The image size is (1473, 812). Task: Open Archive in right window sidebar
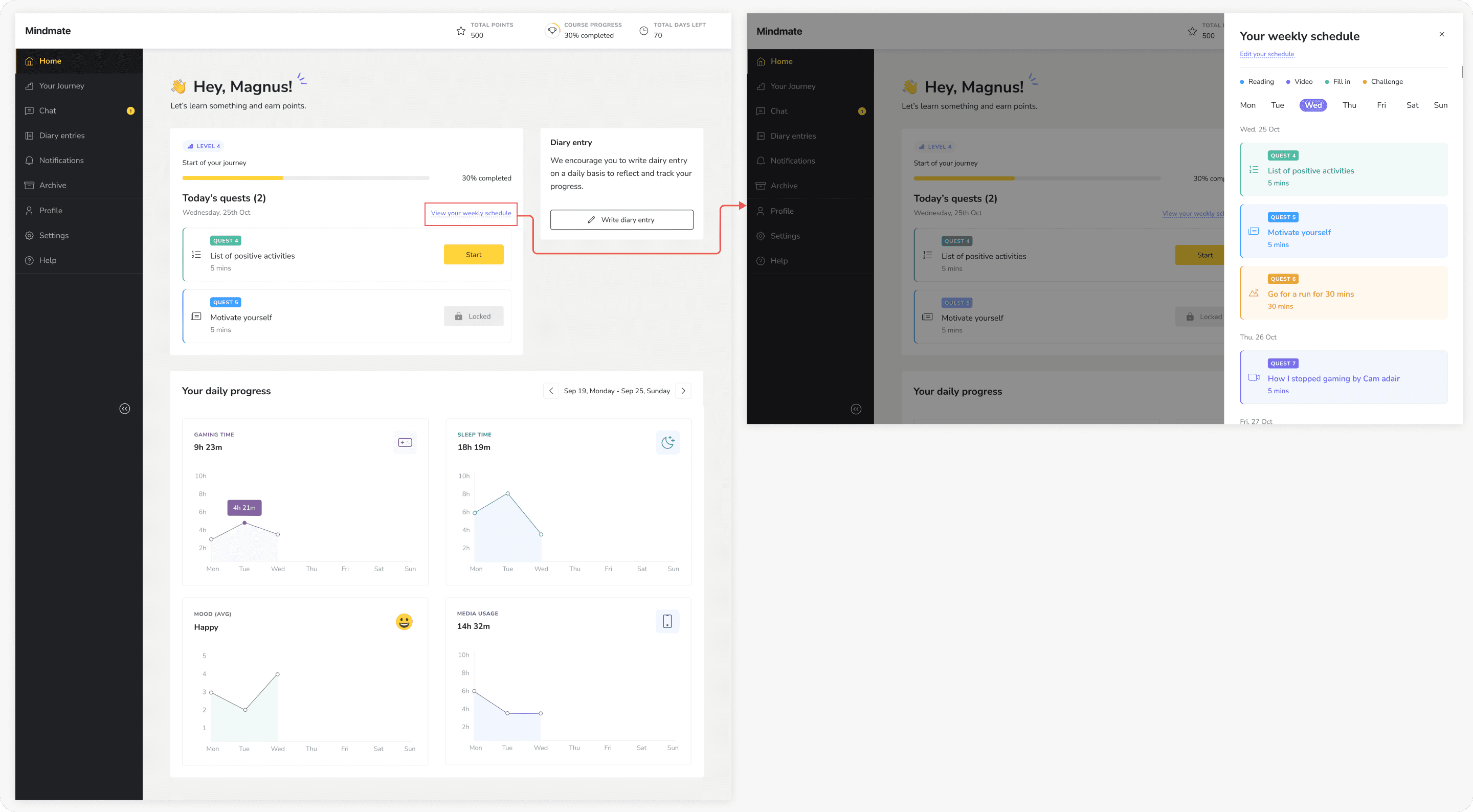[810, 186]
